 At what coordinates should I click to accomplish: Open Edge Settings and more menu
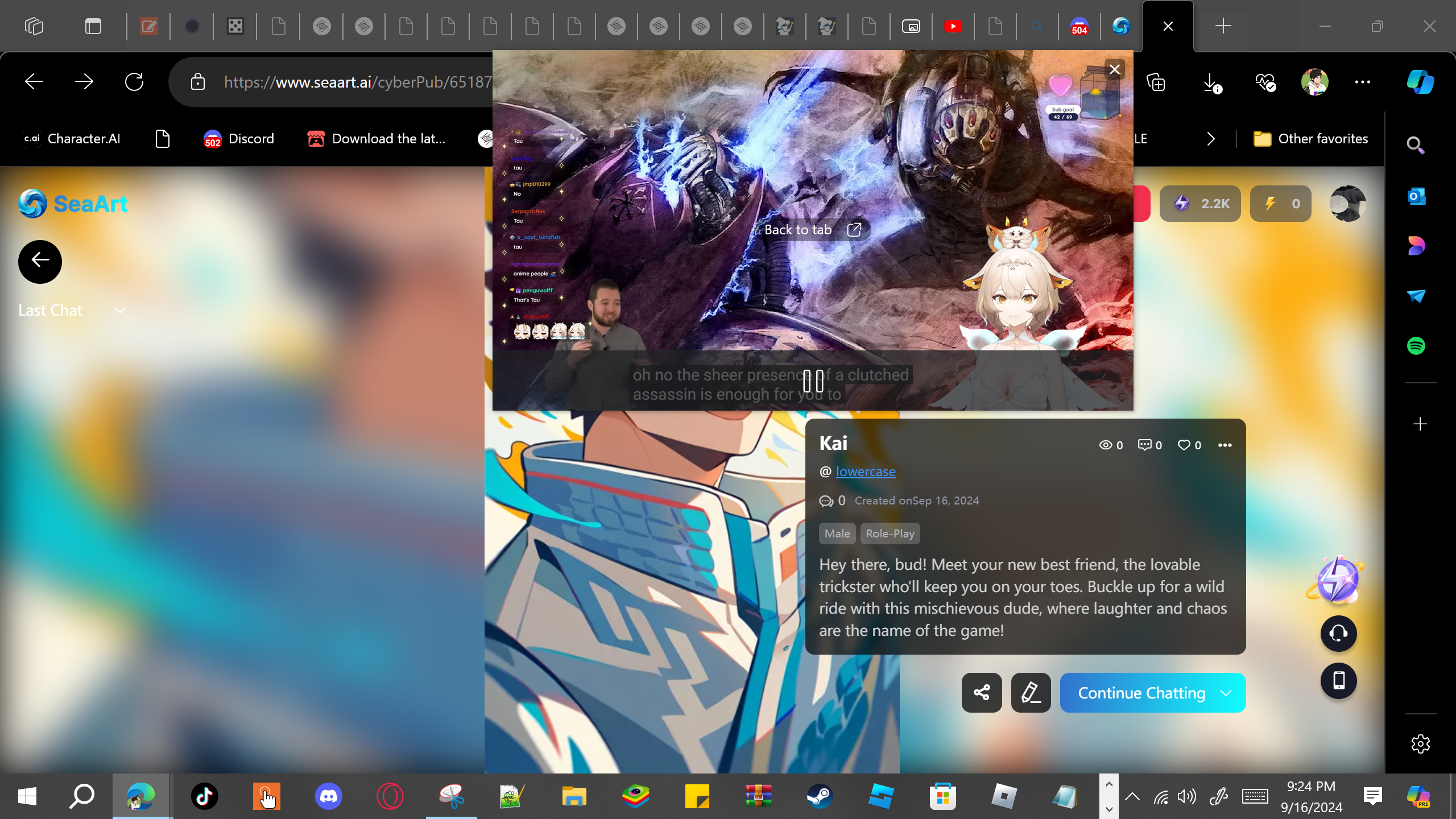(1363, 82)
